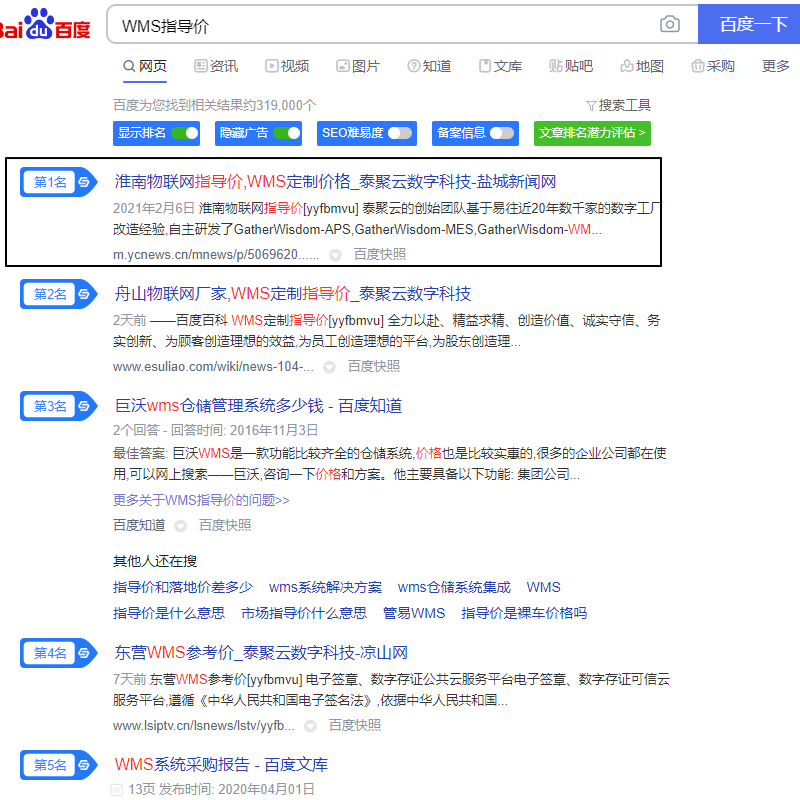The width and height of the screenshot is (800, 800).
Task: Click the Baidu logo
Action: (45, 24)
